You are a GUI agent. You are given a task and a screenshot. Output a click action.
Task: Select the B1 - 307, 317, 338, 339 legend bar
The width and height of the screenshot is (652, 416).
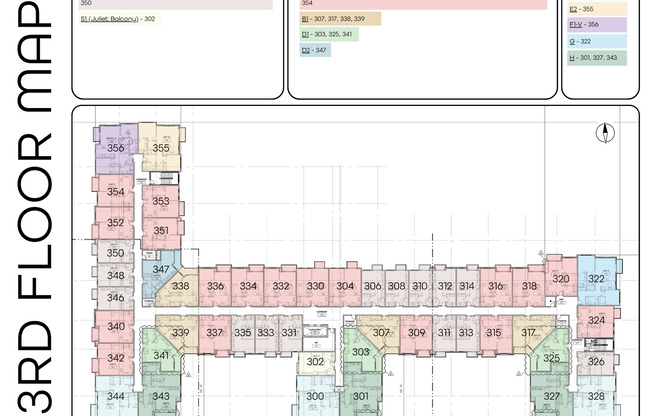[x=340, y=19]
